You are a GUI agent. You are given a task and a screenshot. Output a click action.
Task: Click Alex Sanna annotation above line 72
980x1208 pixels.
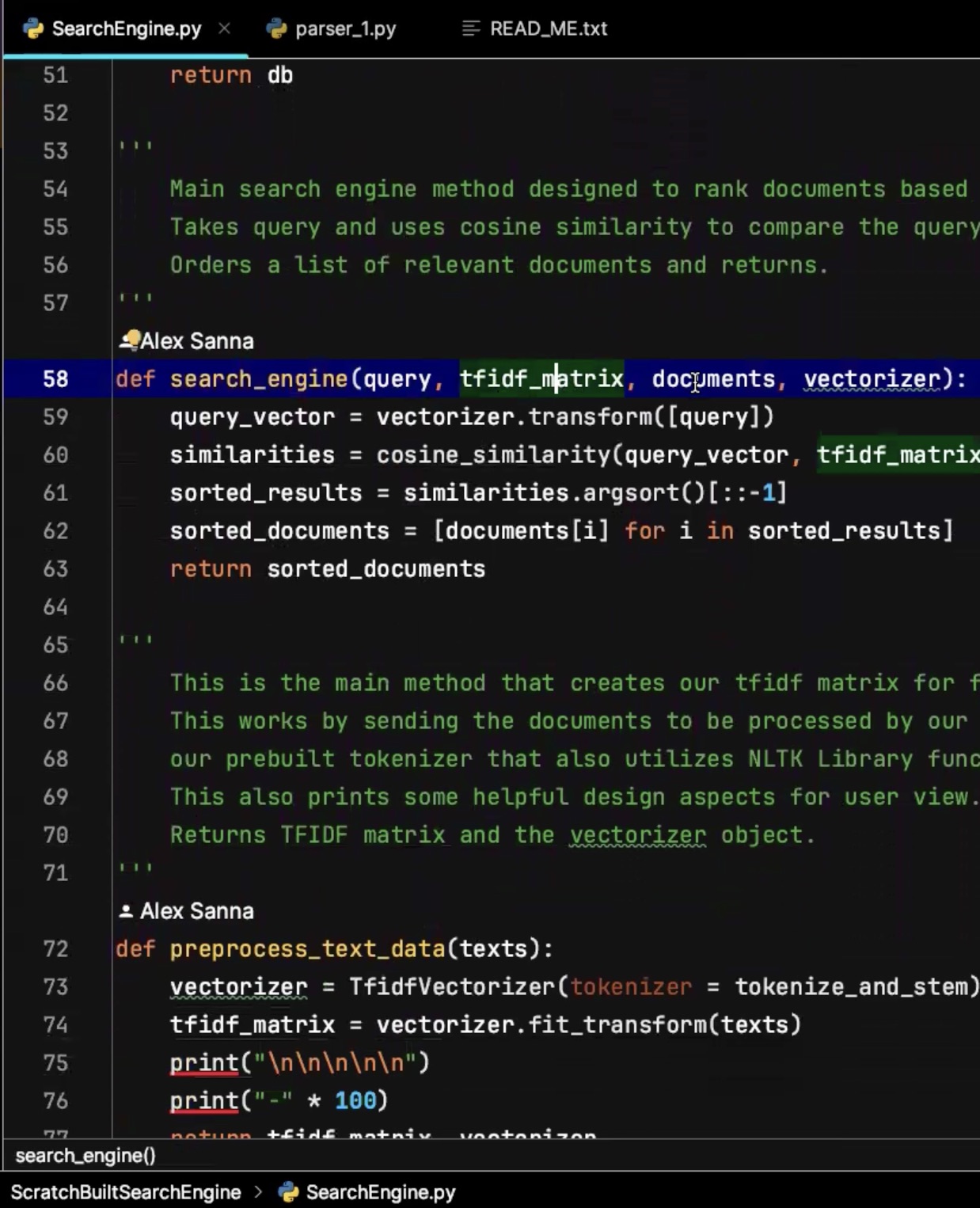(197, 911)
